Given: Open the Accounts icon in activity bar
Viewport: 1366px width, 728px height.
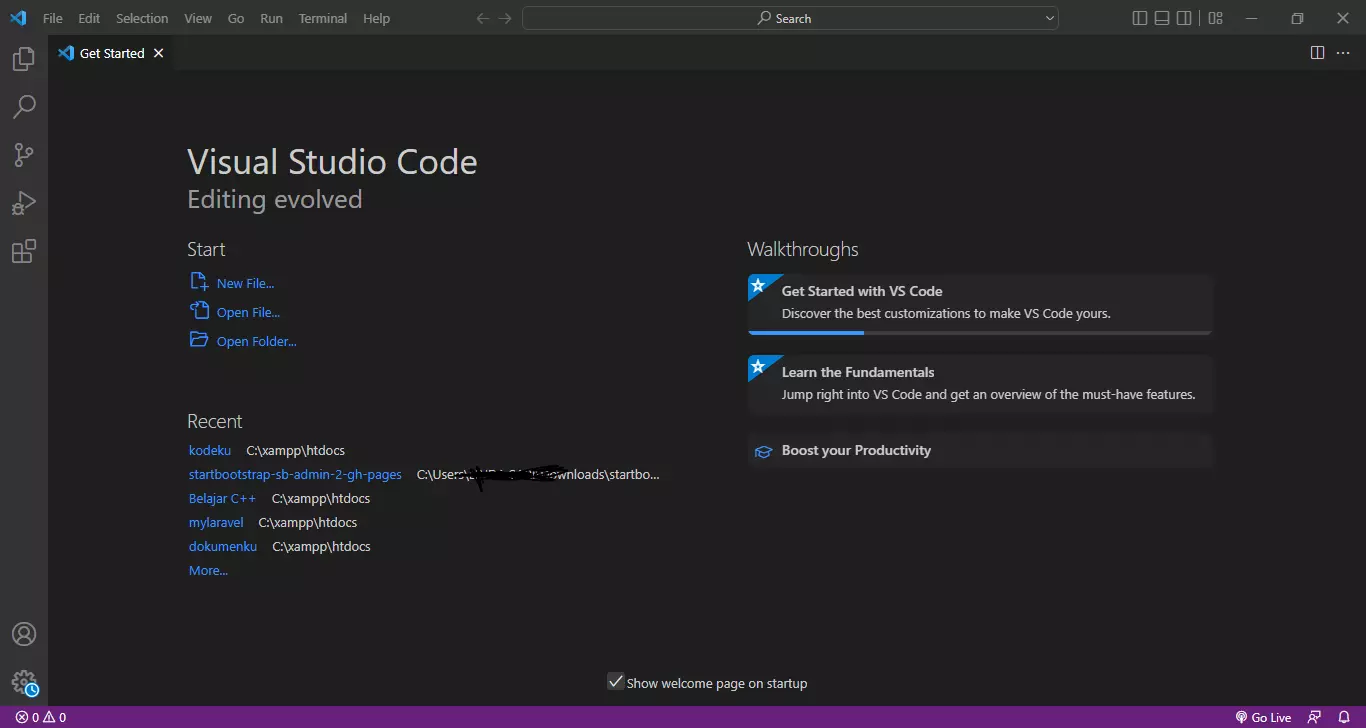Looking at the screenshot, I should [24, 634].
